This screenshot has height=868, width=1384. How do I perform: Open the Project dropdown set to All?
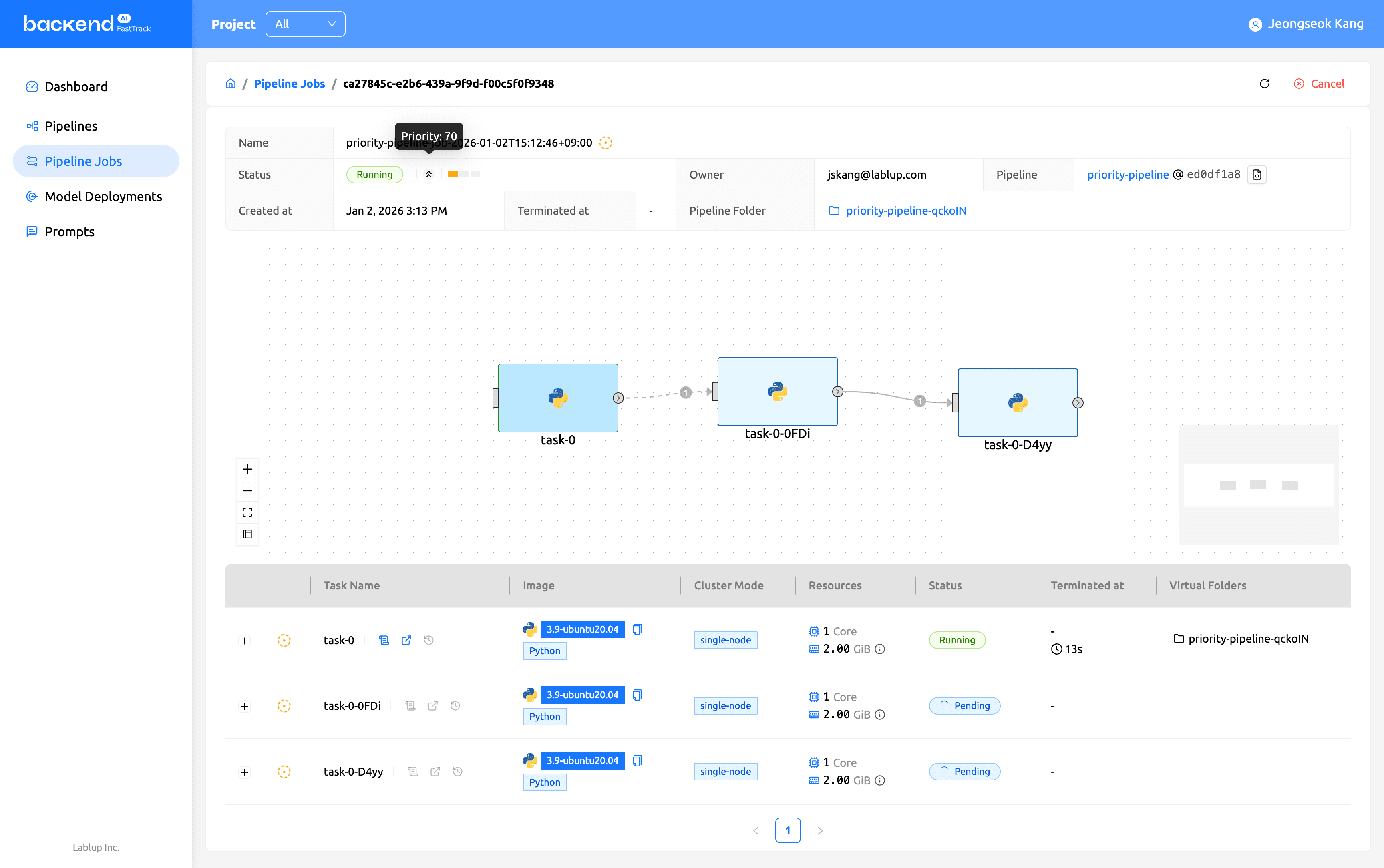pos(305,24)
